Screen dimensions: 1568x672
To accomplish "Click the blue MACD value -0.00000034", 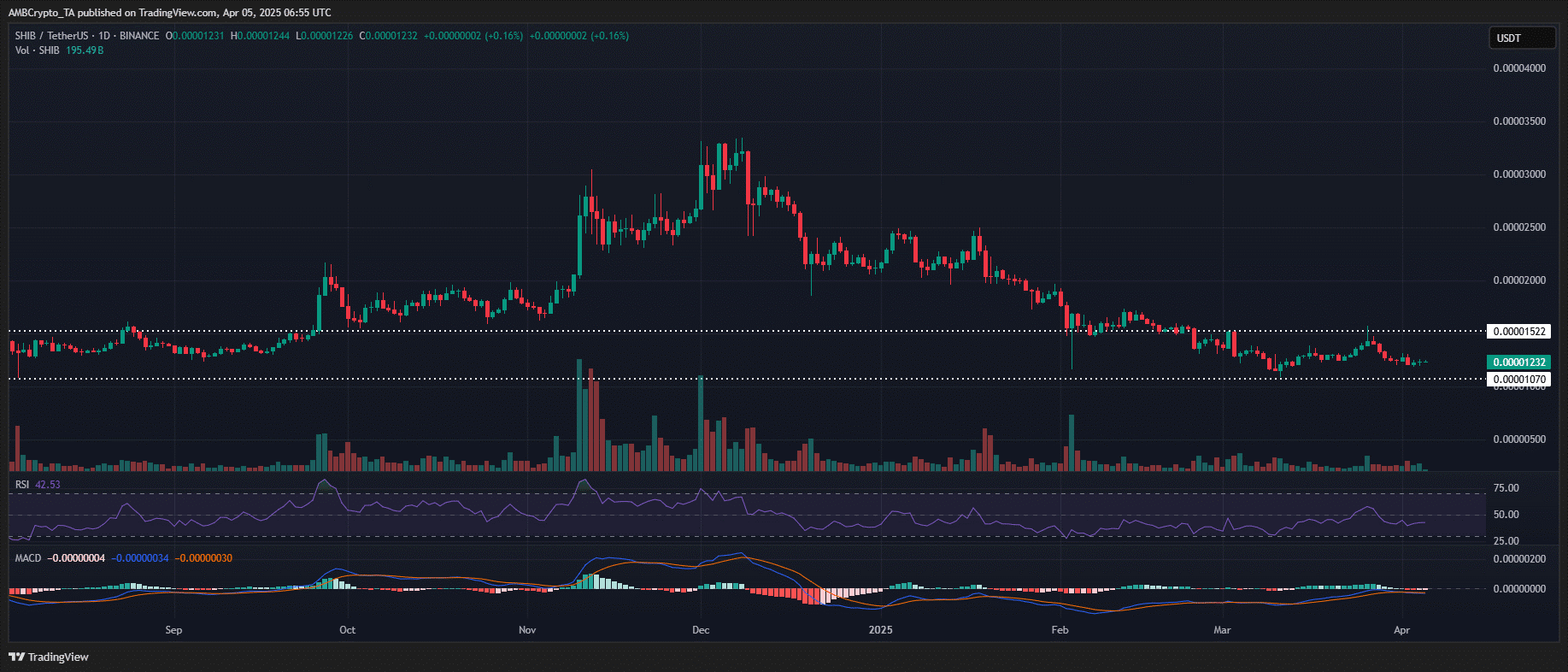I will [x=142, y=558].
